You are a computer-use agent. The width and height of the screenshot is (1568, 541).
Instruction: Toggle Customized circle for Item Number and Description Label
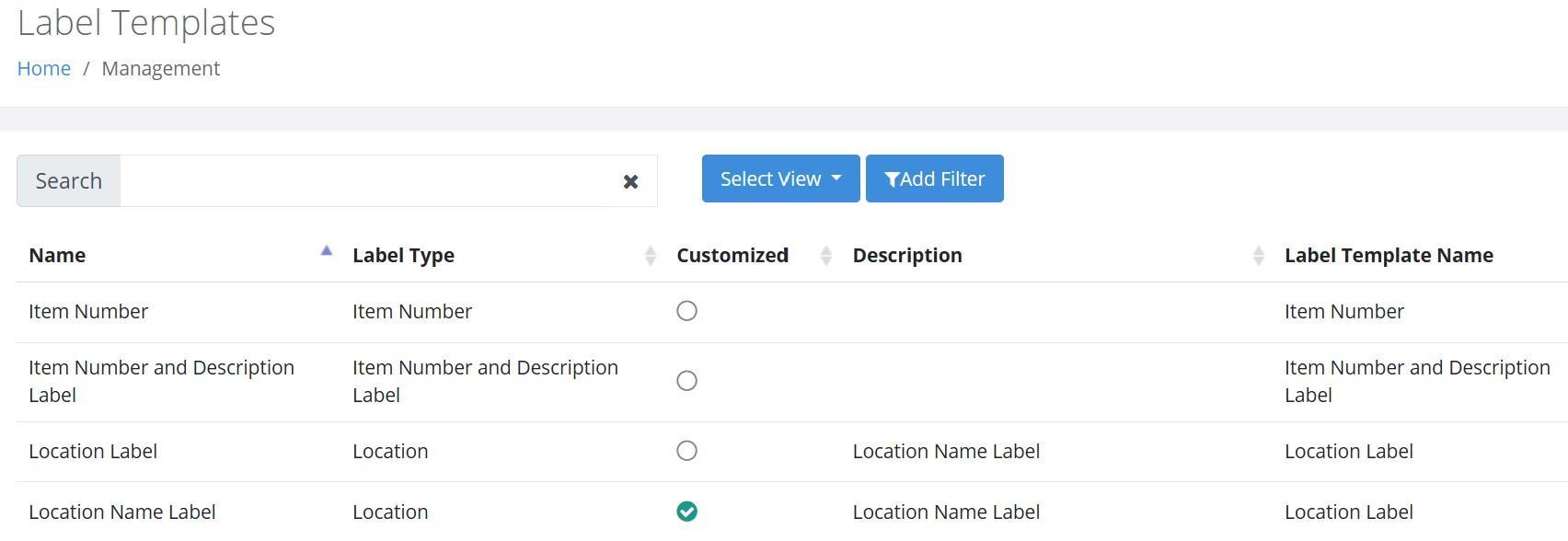point(686,381)
